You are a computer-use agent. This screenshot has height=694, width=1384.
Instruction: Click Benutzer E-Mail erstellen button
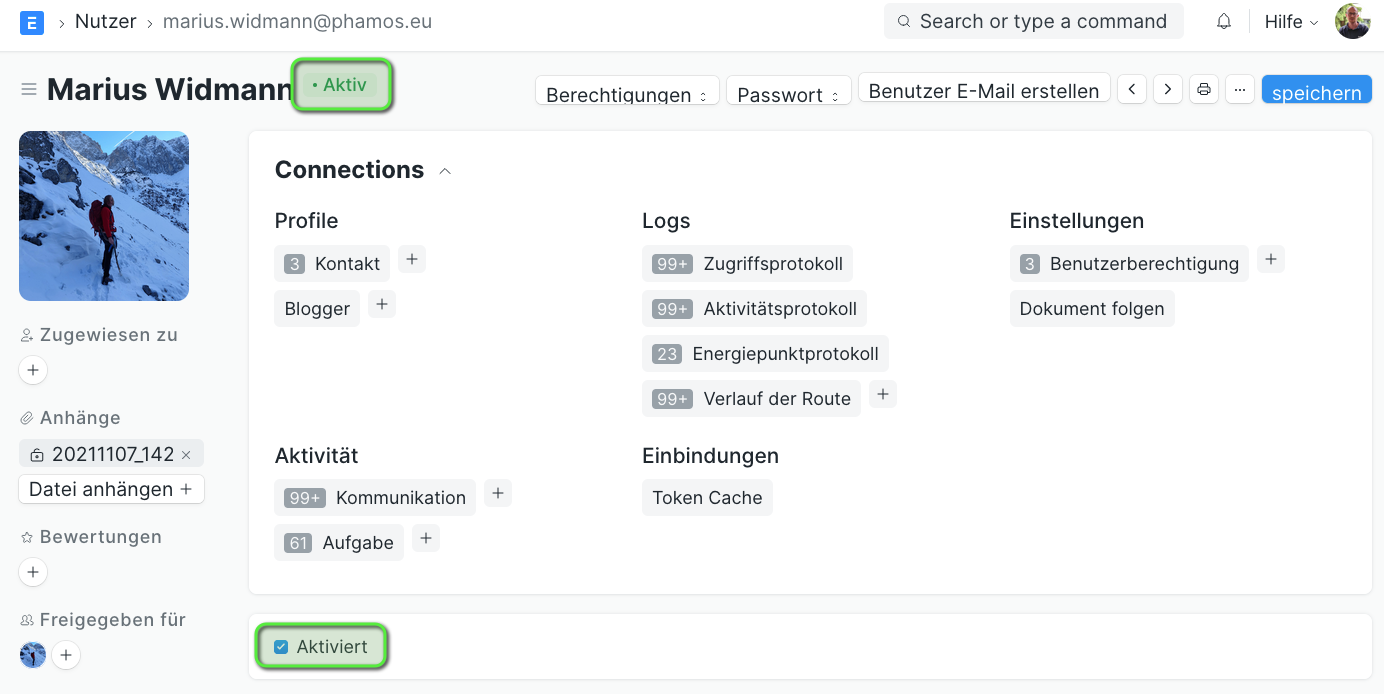[984, 89]
